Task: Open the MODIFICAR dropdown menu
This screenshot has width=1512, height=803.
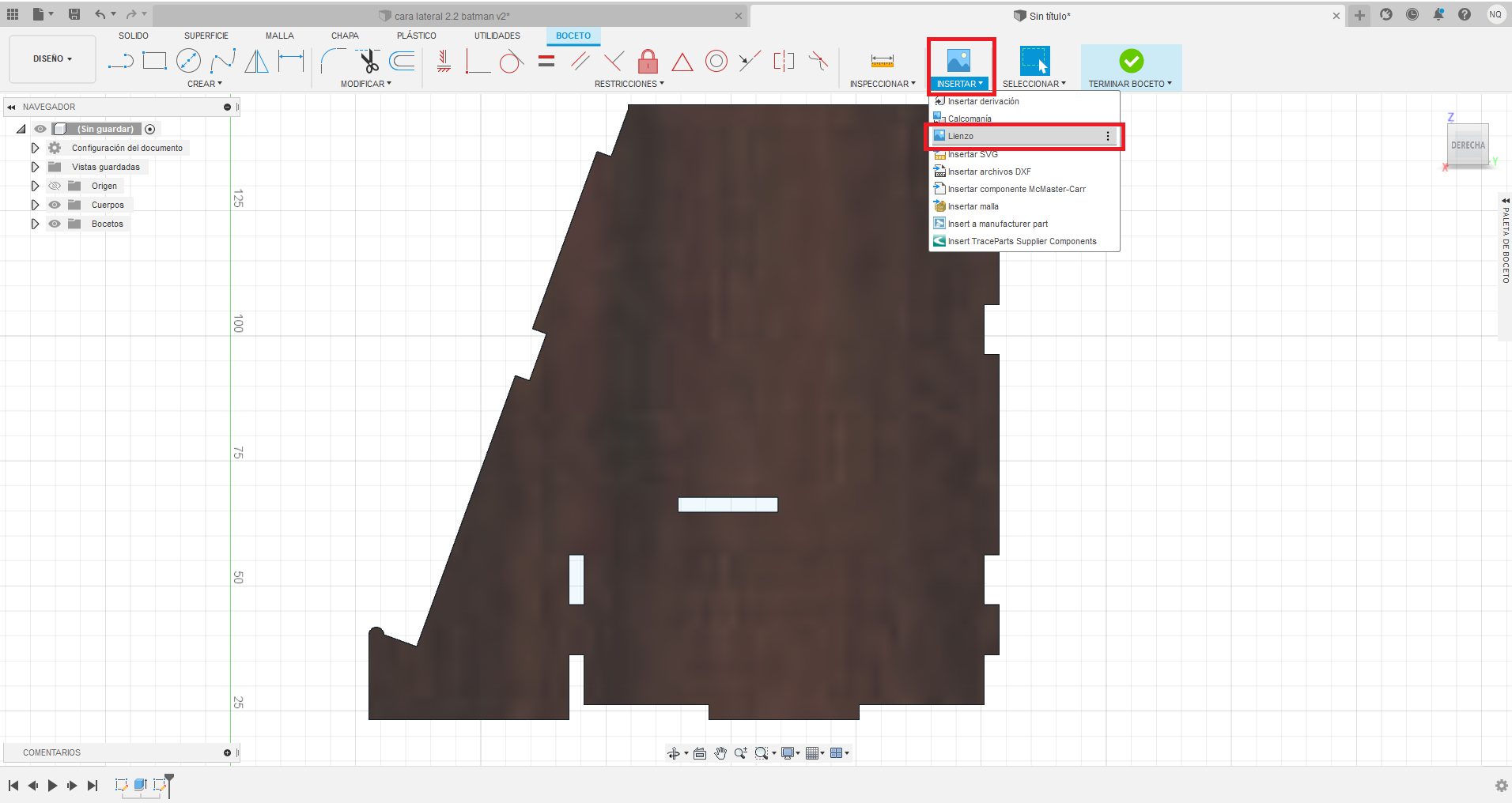Action: tap(366, 84)
